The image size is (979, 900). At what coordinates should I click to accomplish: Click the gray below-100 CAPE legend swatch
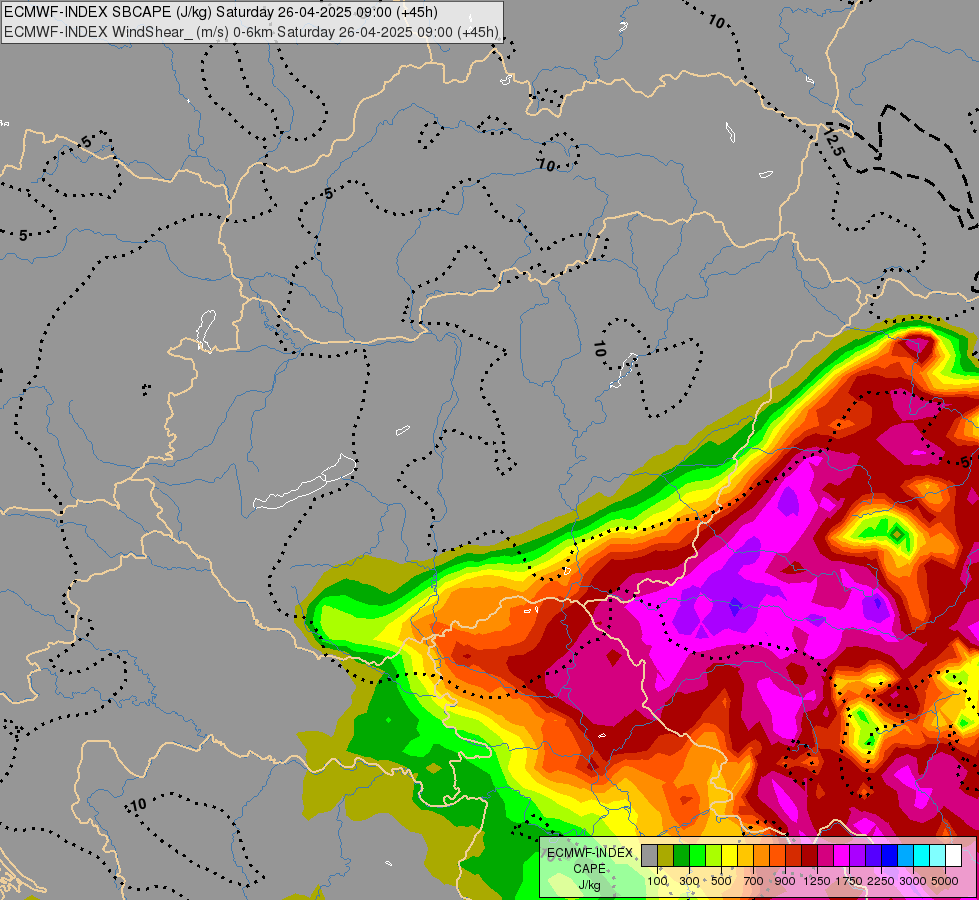tap(649, 856)
